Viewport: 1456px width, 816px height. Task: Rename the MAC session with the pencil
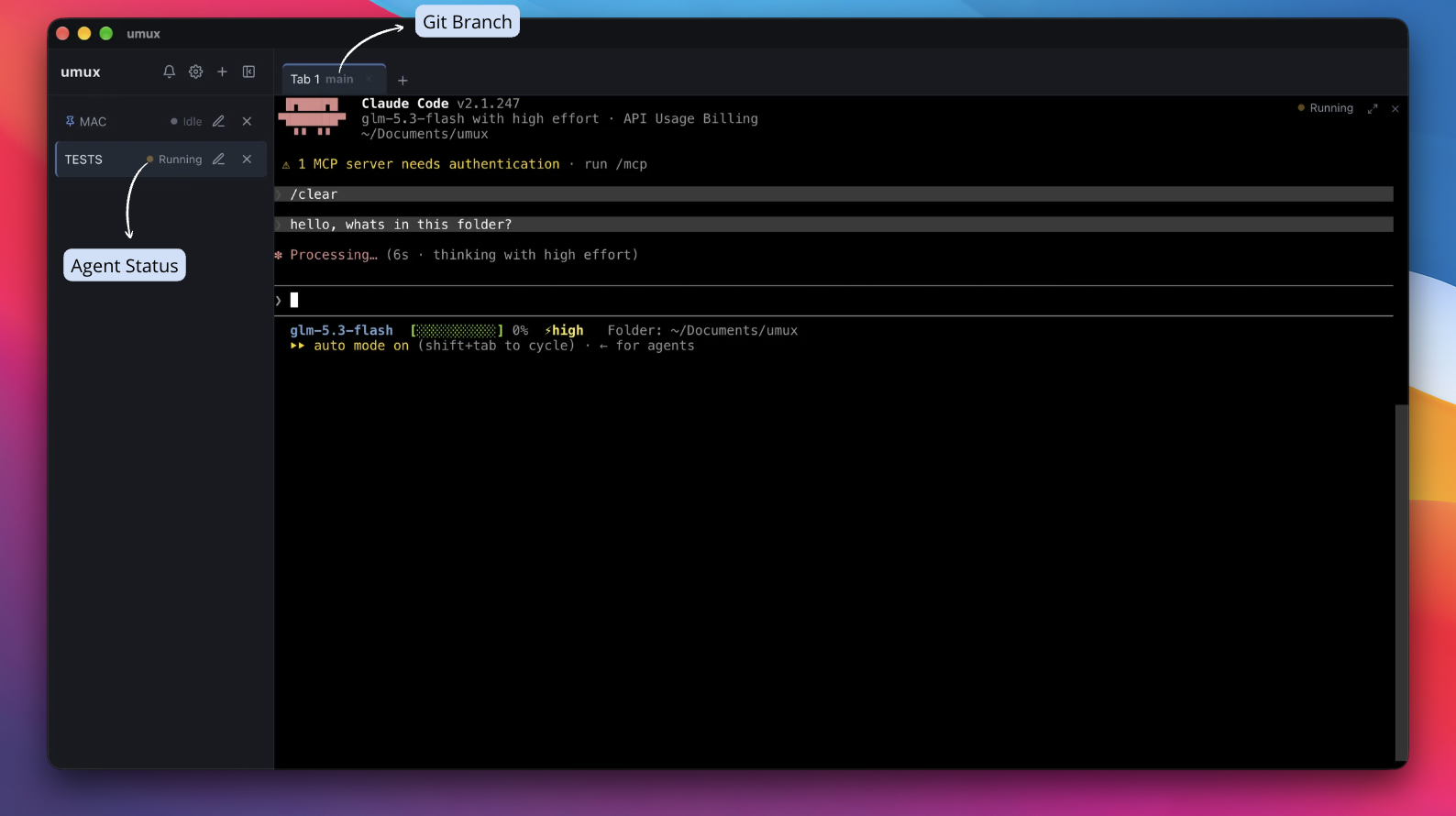click(x=218, y=121)
